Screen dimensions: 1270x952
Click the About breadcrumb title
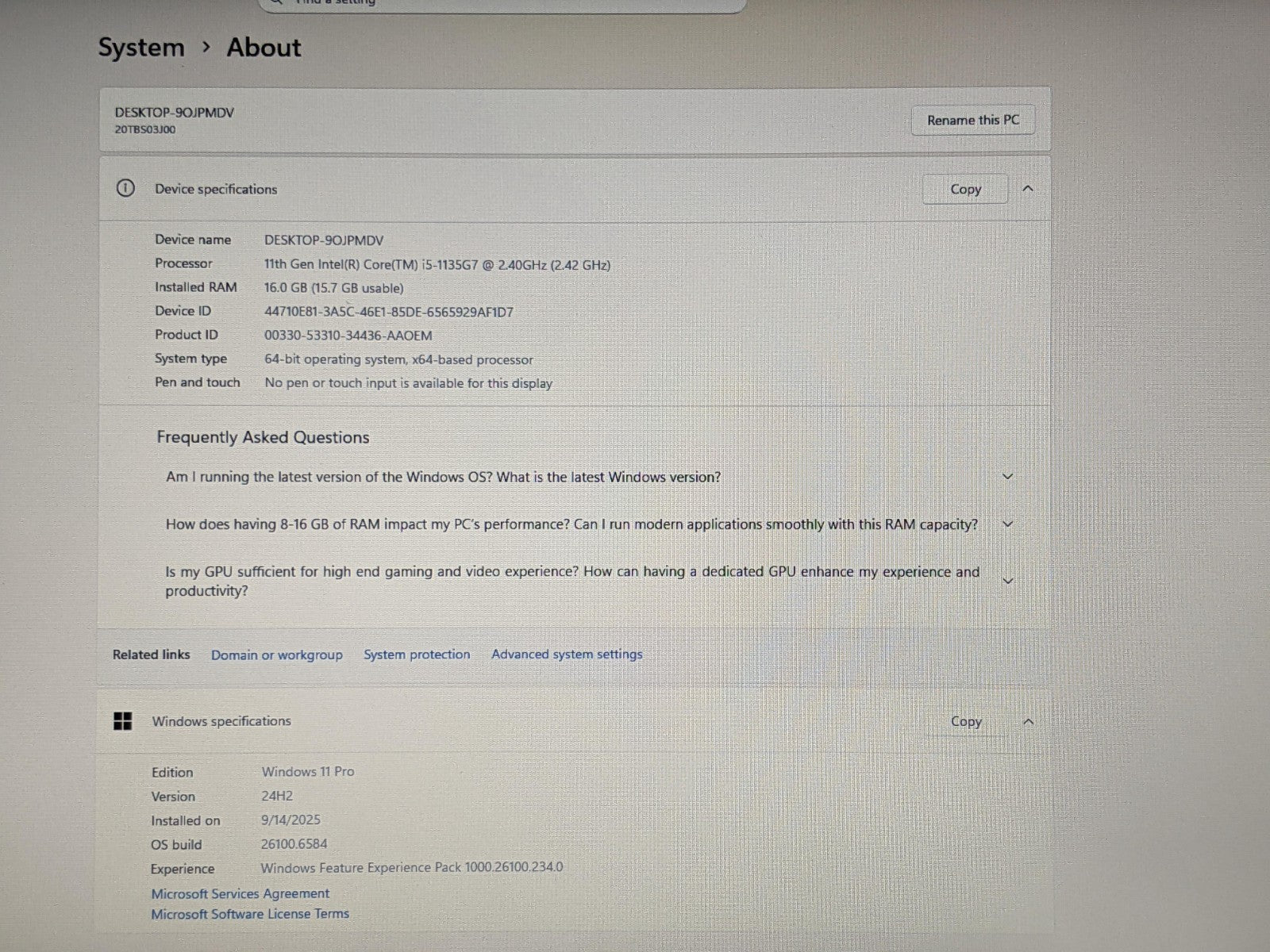pyautogui.click(x=264, y=48)
